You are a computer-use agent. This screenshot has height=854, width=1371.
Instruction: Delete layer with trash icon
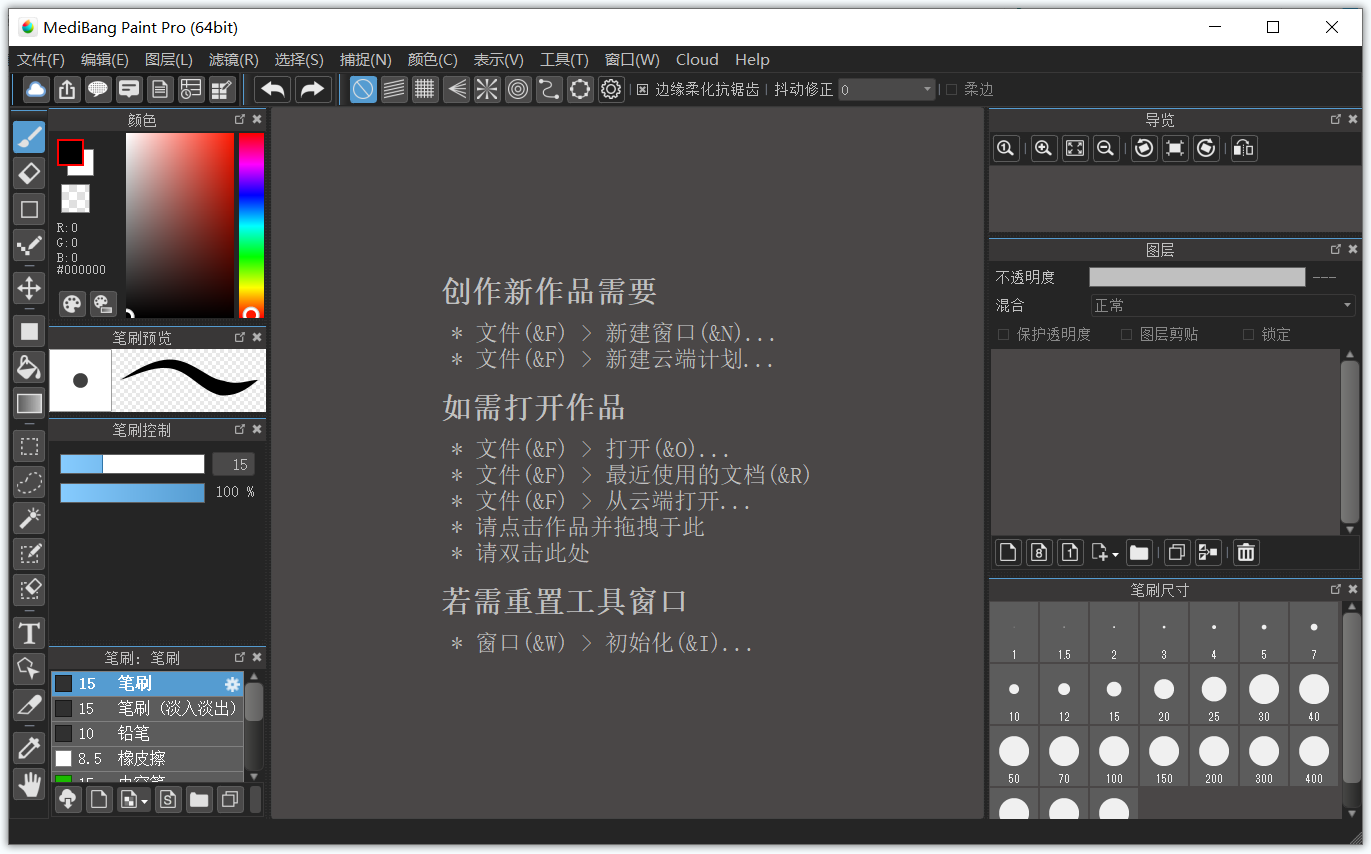click(1245, 551)
